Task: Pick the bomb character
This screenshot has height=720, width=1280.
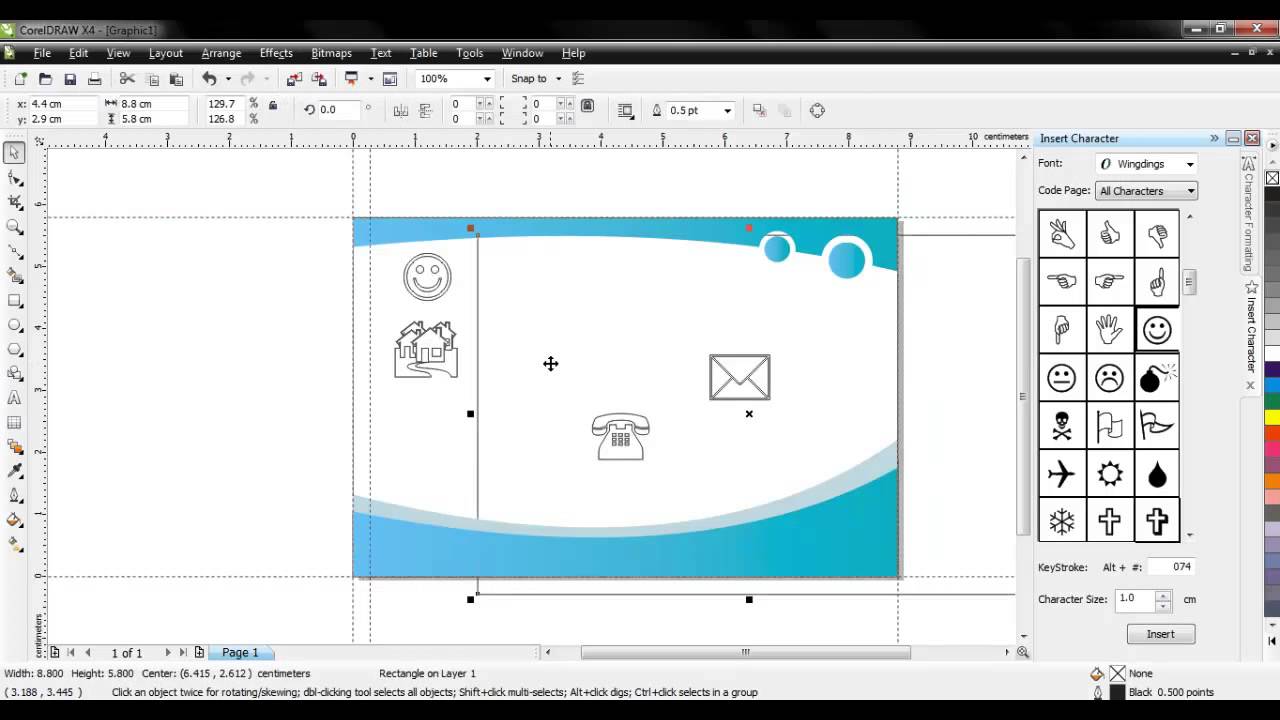Action: point(1157,378)
